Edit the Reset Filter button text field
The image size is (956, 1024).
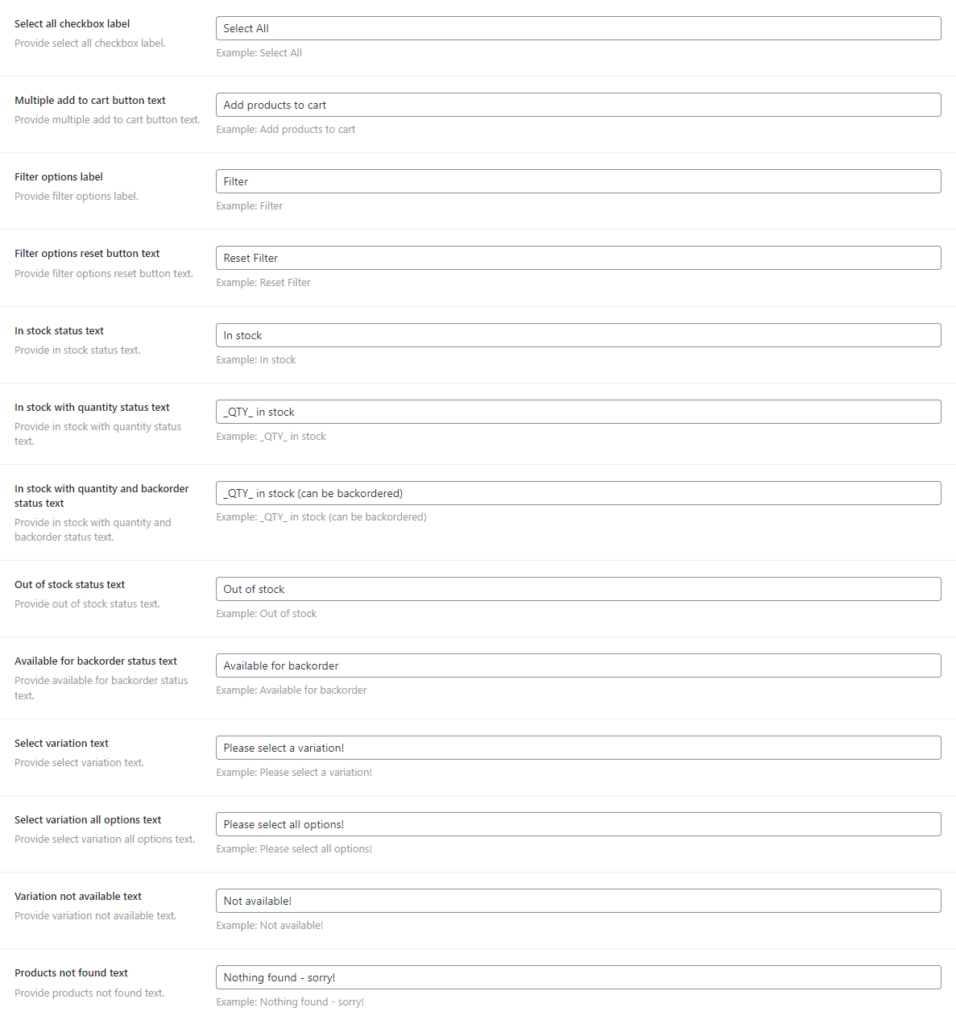(578, 258)
